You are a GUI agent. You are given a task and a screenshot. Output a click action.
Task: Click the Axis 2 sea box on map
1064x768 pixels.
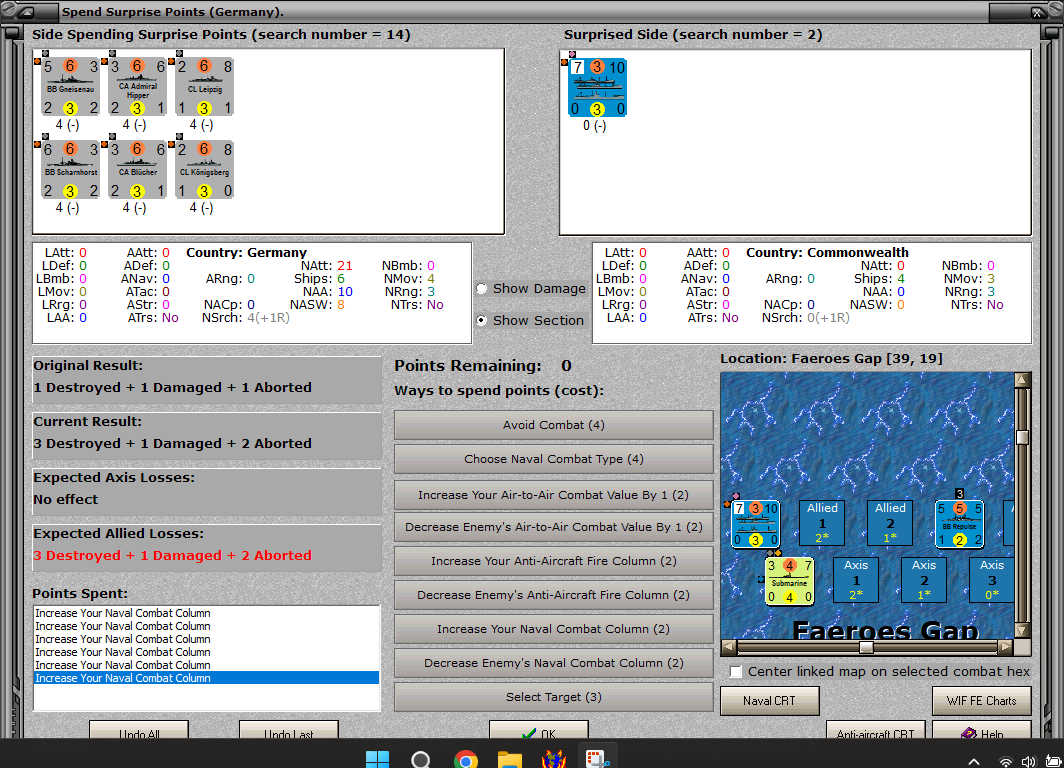tap(924, 580)
